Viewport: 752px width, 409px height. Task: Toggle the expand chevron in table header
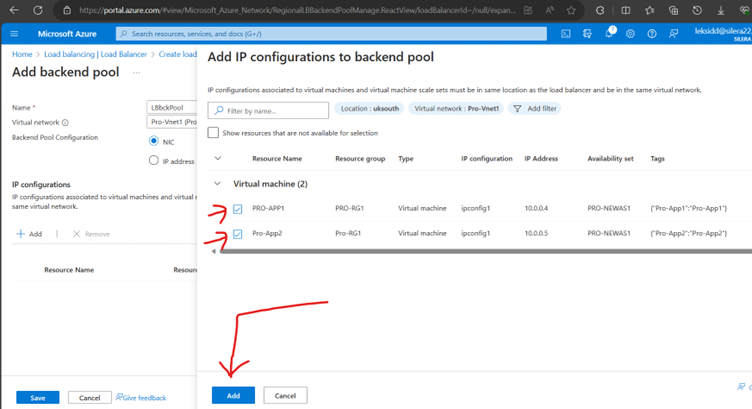coord(218,158)
